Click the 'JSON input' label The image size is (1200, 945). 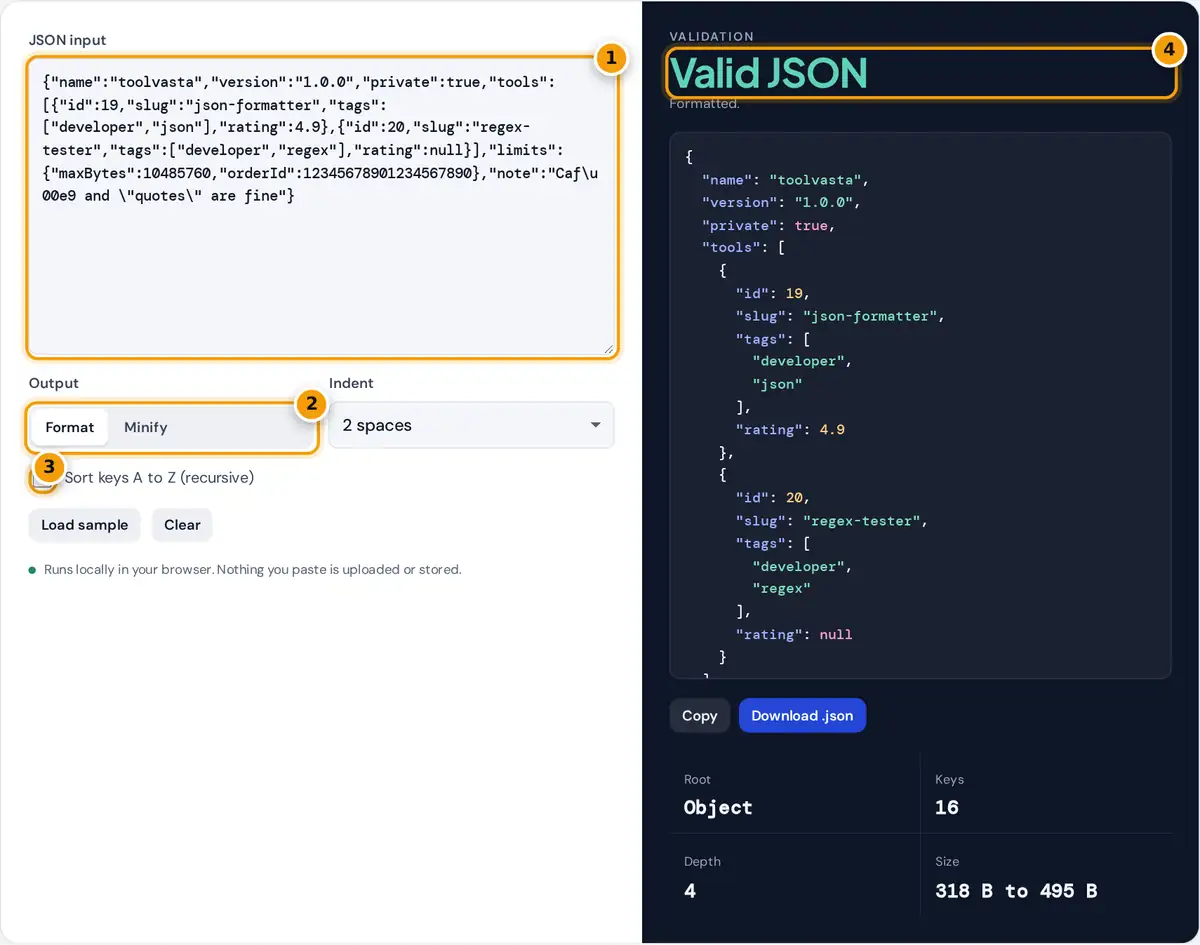point(67,40)
